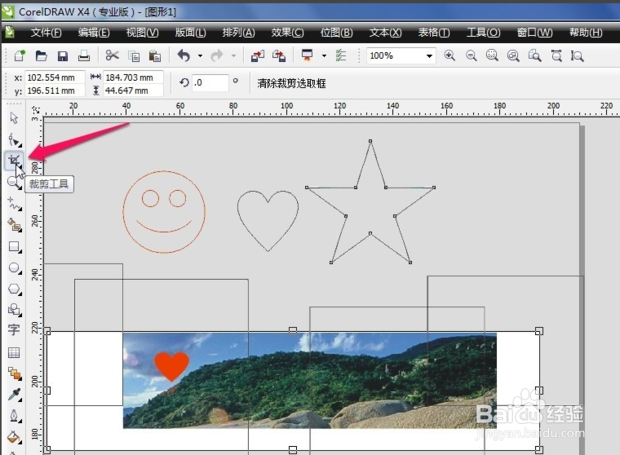The image size is (620, 455).
Task: Select the Shape edit tool
Action: 15,139
